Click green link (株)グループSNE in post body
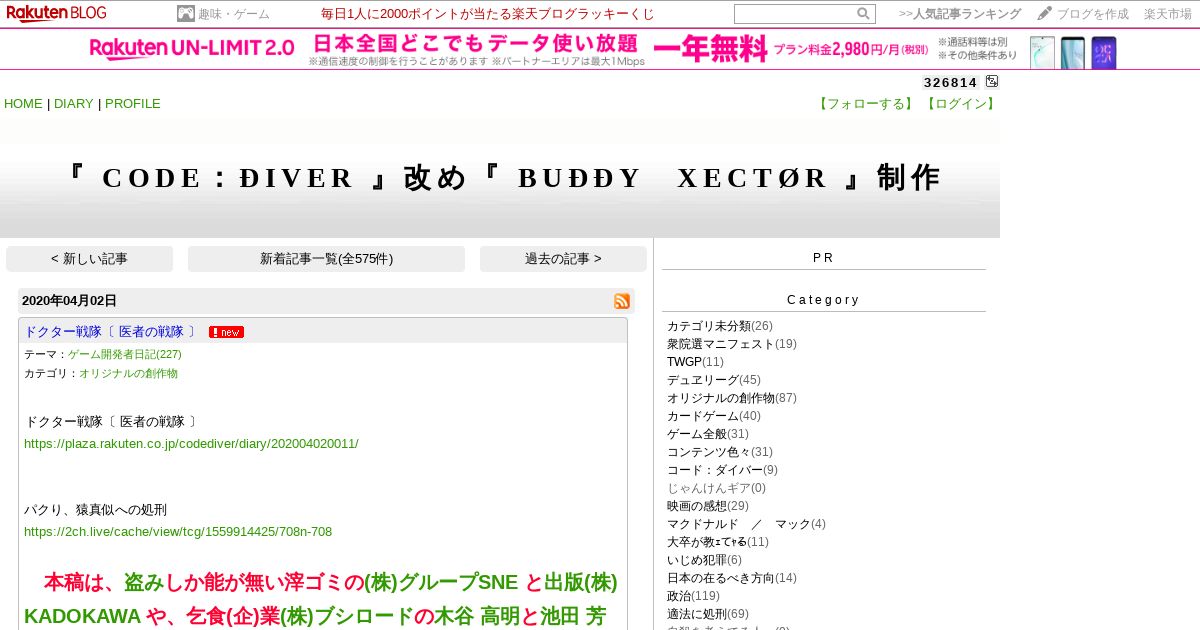Image resolution: width=1200 pixels, height=630 pixels. click(x=441, y=583)
